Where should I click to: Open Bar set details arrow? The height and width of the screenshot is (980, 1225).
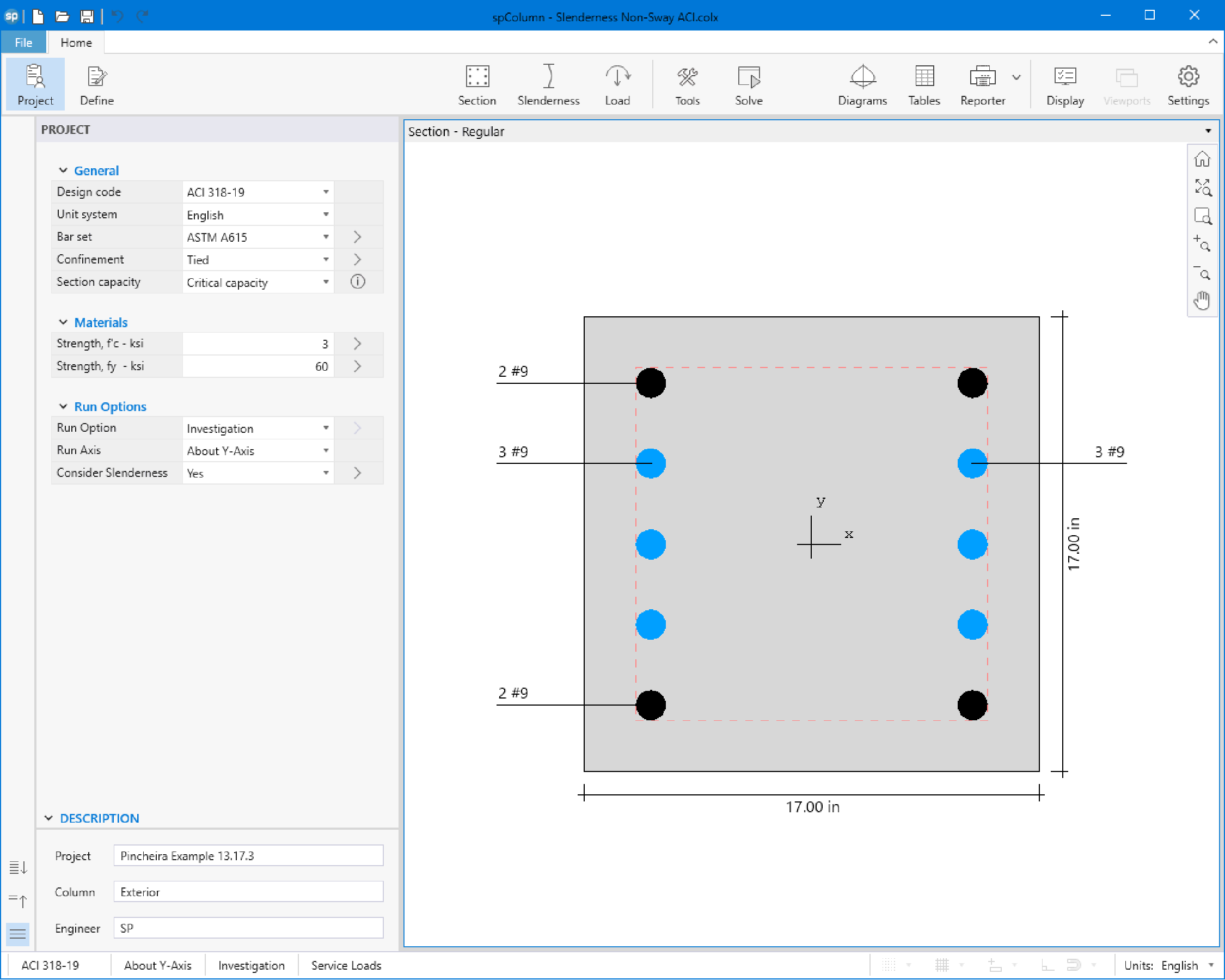click(x=357, y=237)
